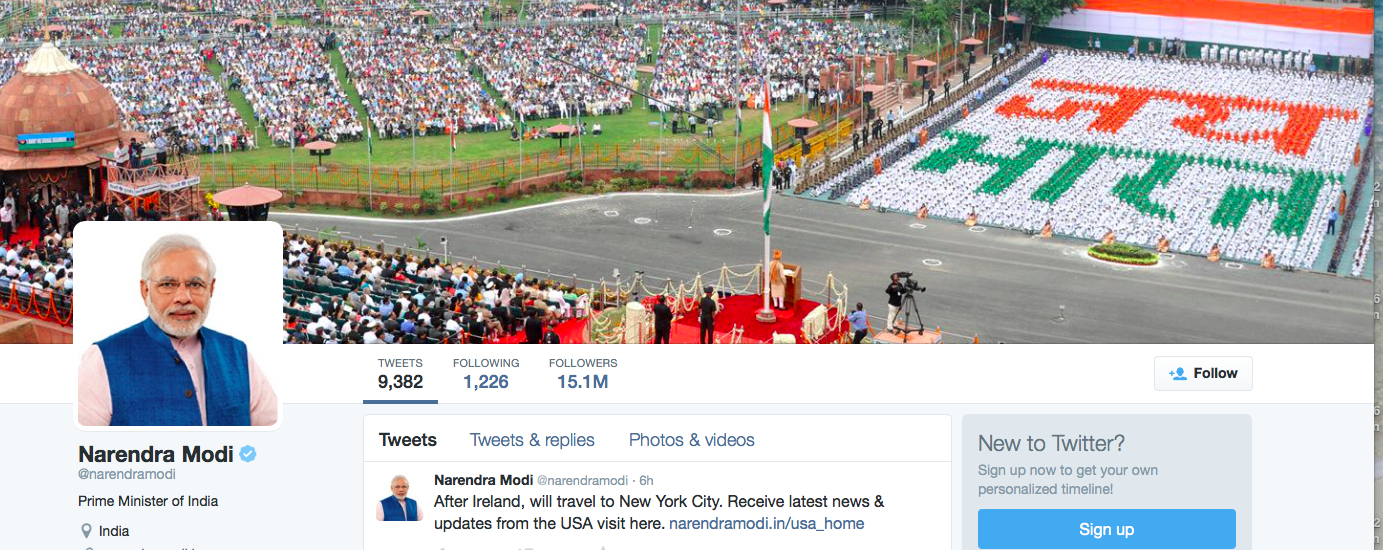1383x550 pixels.
Task: Click the Narendra Modi profile name heading
Action: (x=156, y=454)
